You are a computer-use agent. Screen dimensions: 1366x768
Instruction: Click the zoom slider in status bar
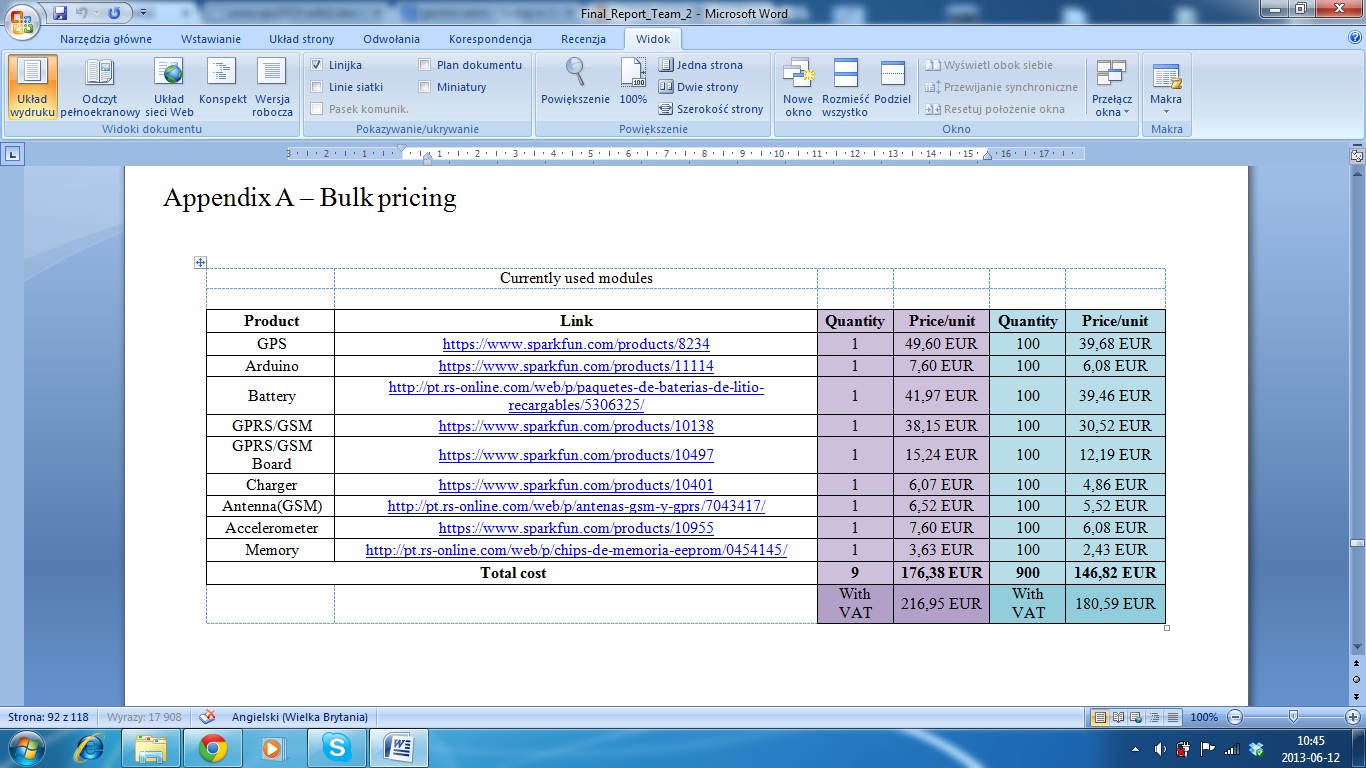[x=1294, y=717]
